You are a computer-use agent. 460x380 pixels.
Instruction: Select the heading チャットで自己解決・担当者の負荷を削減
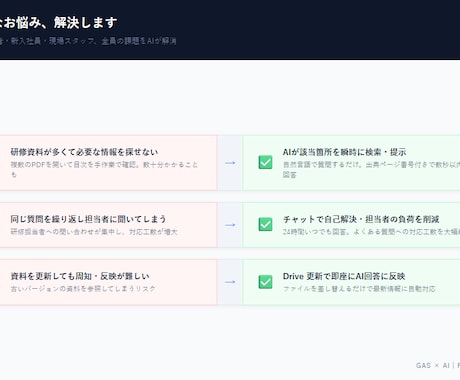point(361,219)
